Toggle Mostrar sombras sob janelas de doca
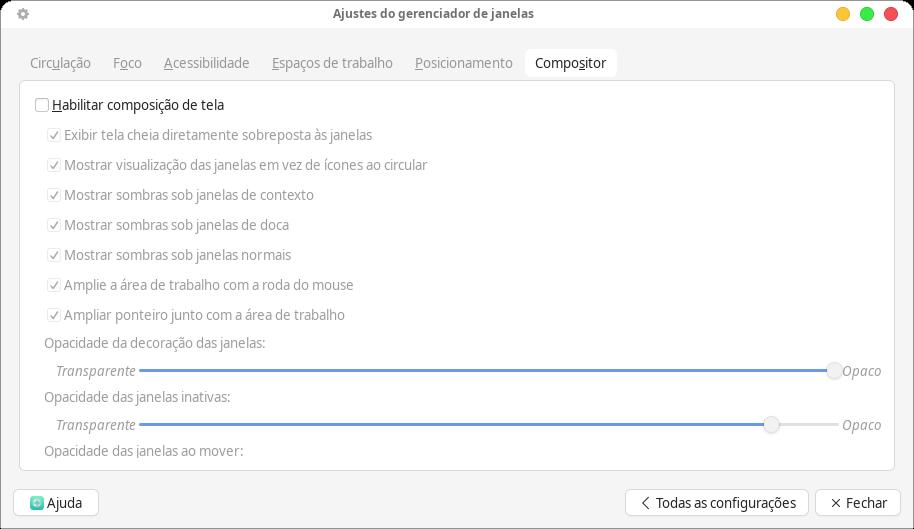The width and height of the screenshot is (914, 529). (54, 225)
